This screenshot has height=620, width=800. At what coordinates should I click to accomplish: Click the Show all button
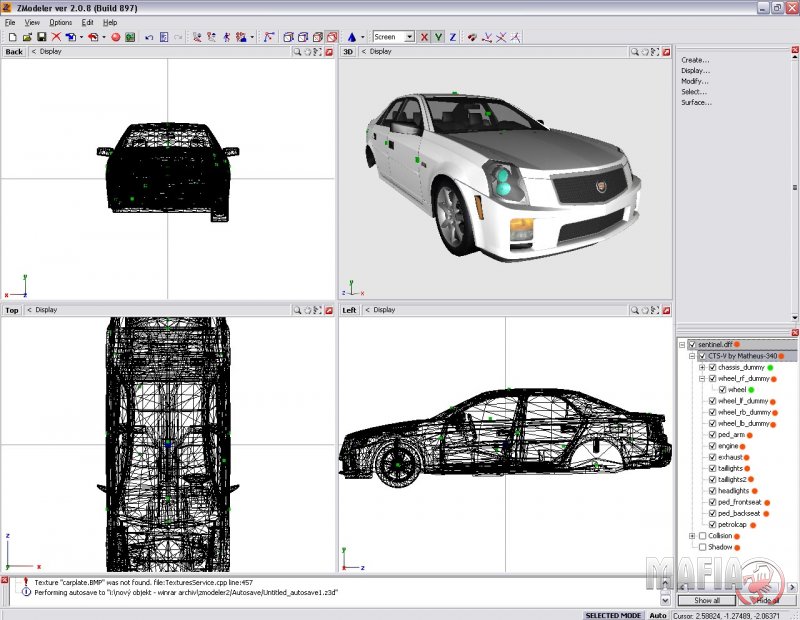pos(706,600)
